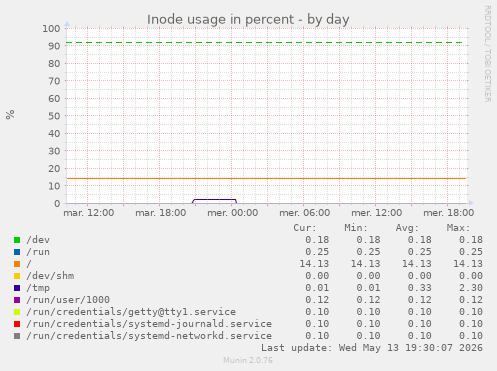Click the 'mer. 18:00' x-axis label

449,213
